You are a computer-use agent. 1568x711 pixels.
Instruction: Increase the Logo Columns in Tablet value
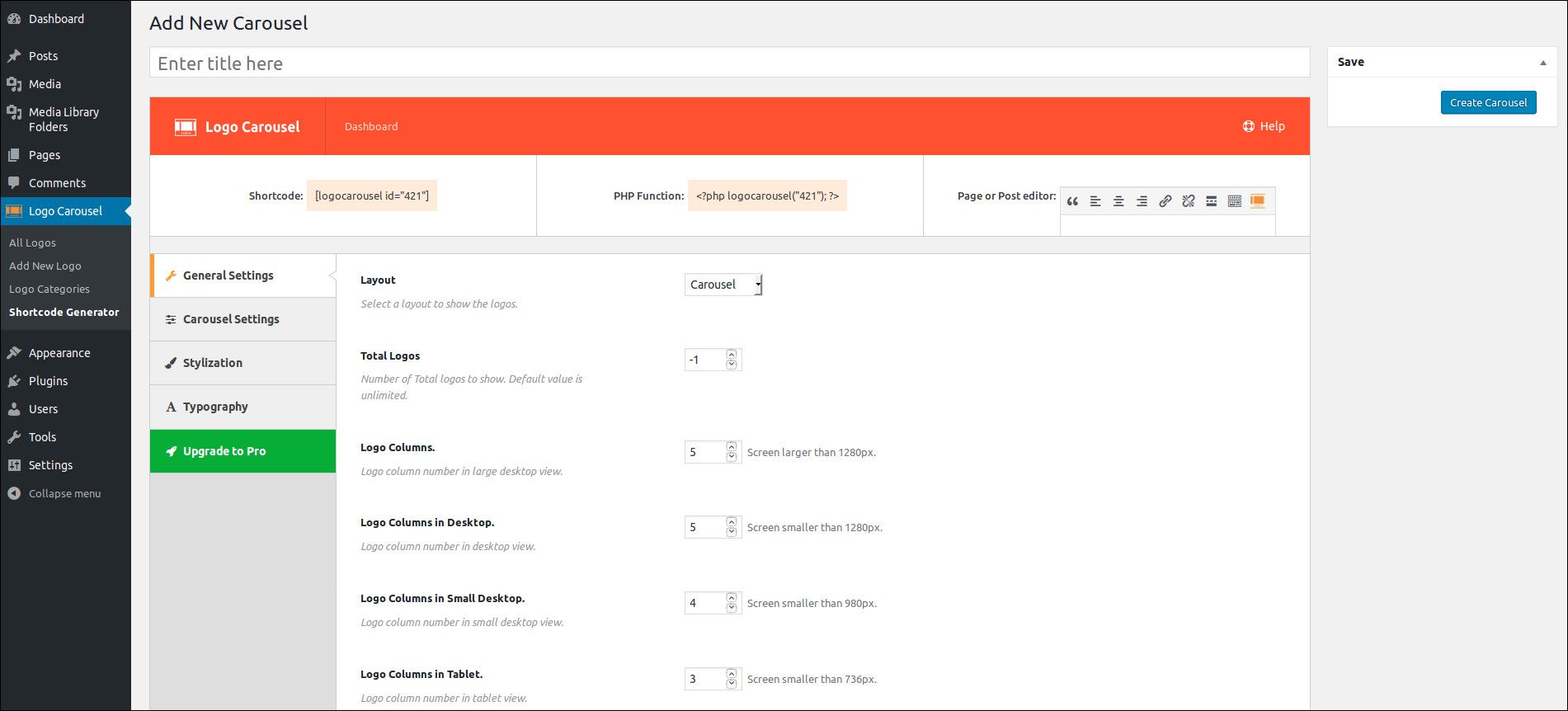(732, 674)
